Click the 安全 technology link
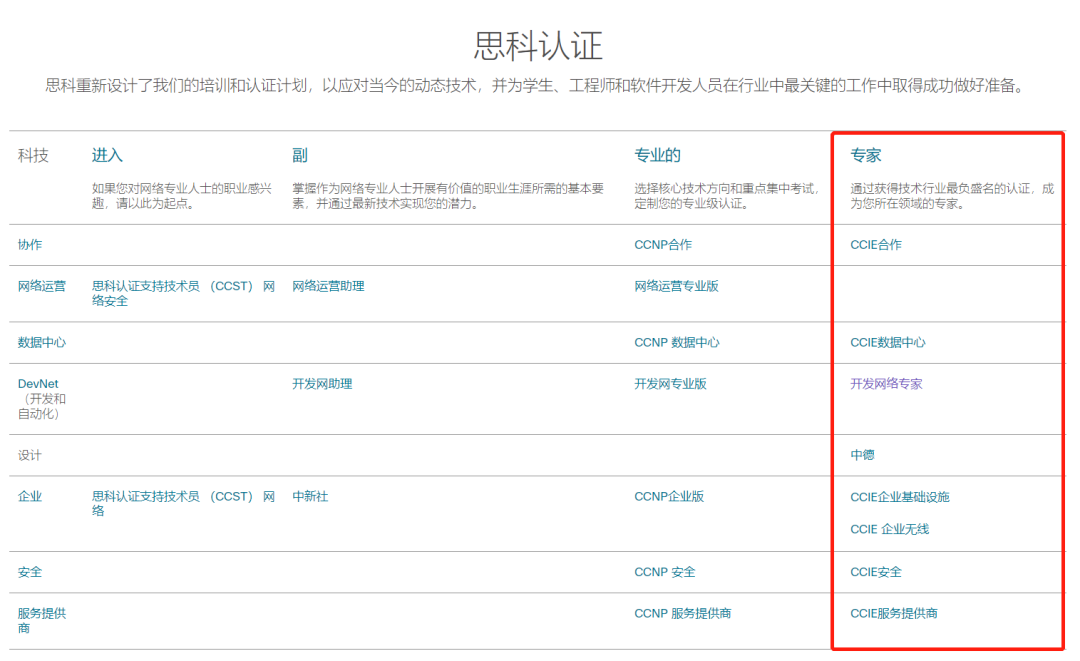Screen dimensions: 1080x661 [30, 572]
